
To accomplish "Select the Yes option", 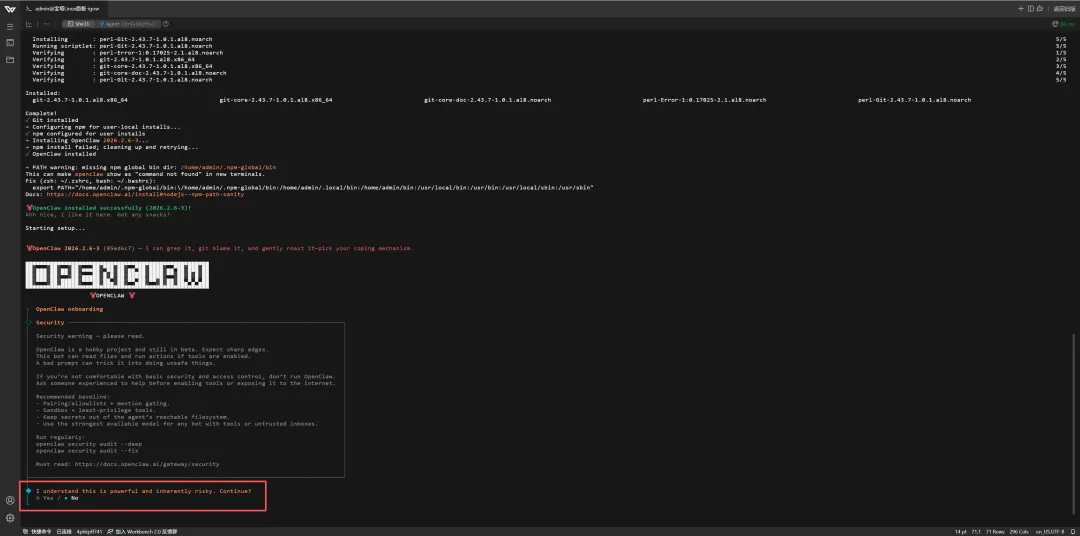I will 43,497.
